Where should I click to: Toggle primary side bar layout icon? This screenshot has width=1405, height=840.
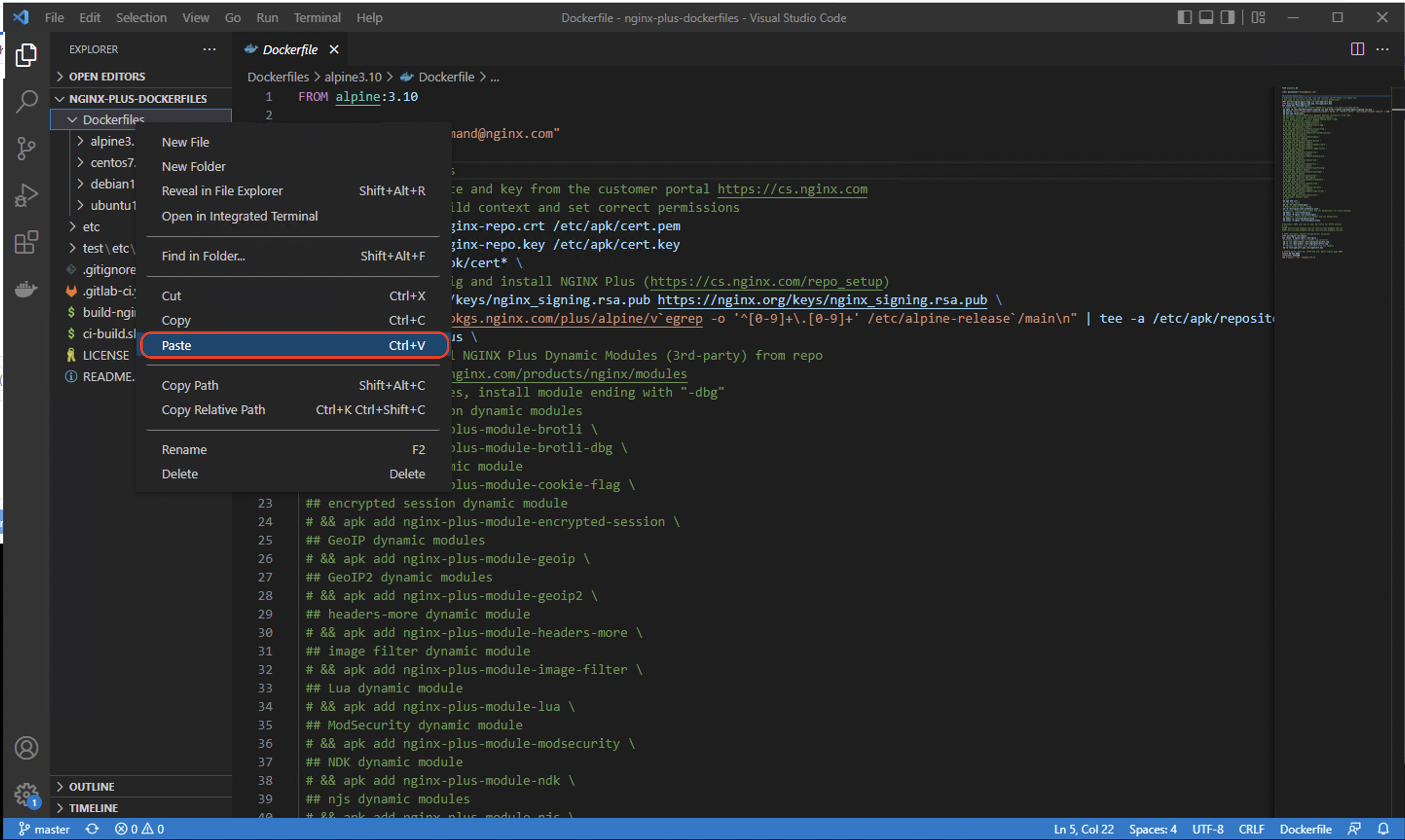click(1184, 18)
